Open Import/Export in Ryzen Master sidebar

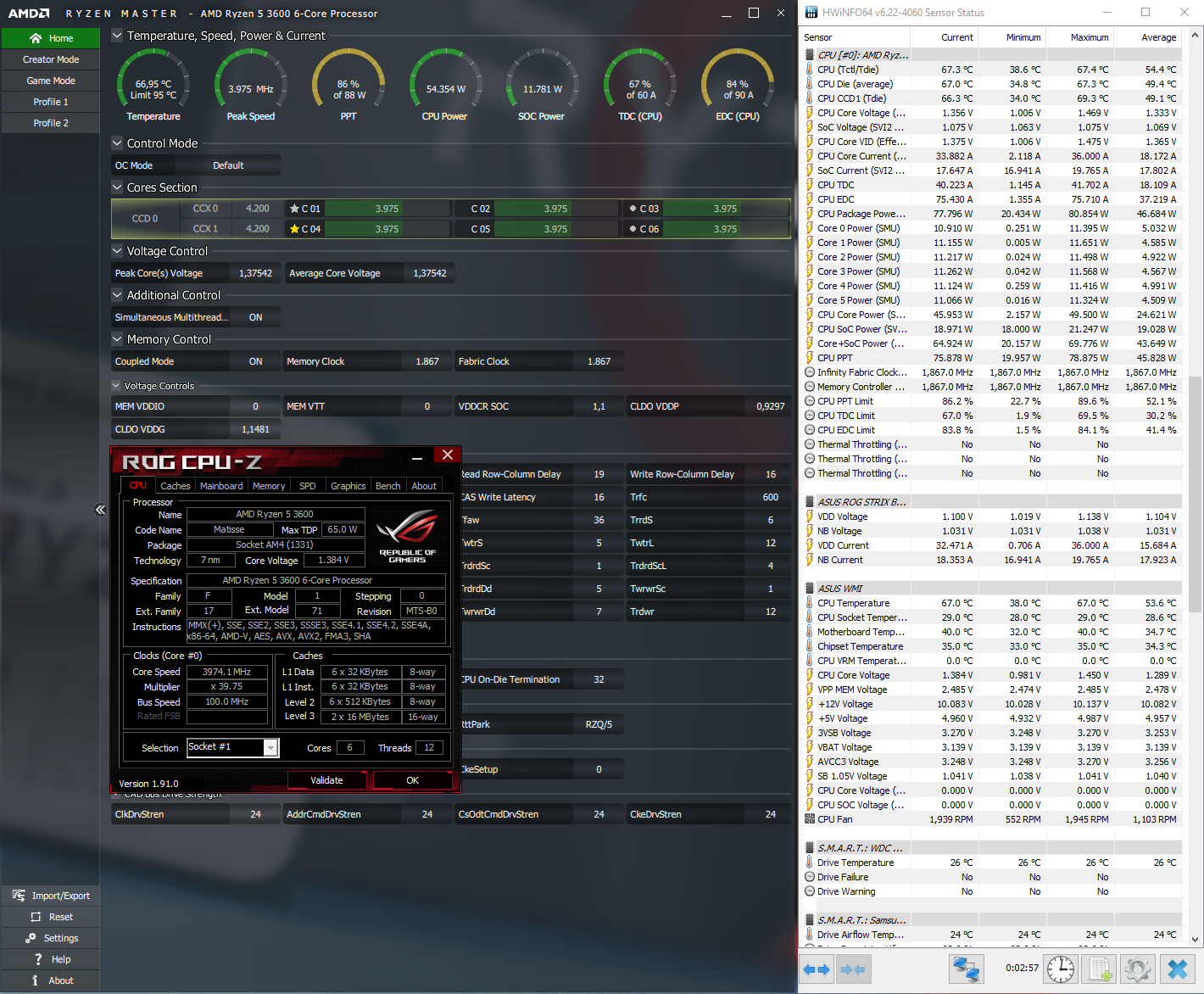(51, 896)
